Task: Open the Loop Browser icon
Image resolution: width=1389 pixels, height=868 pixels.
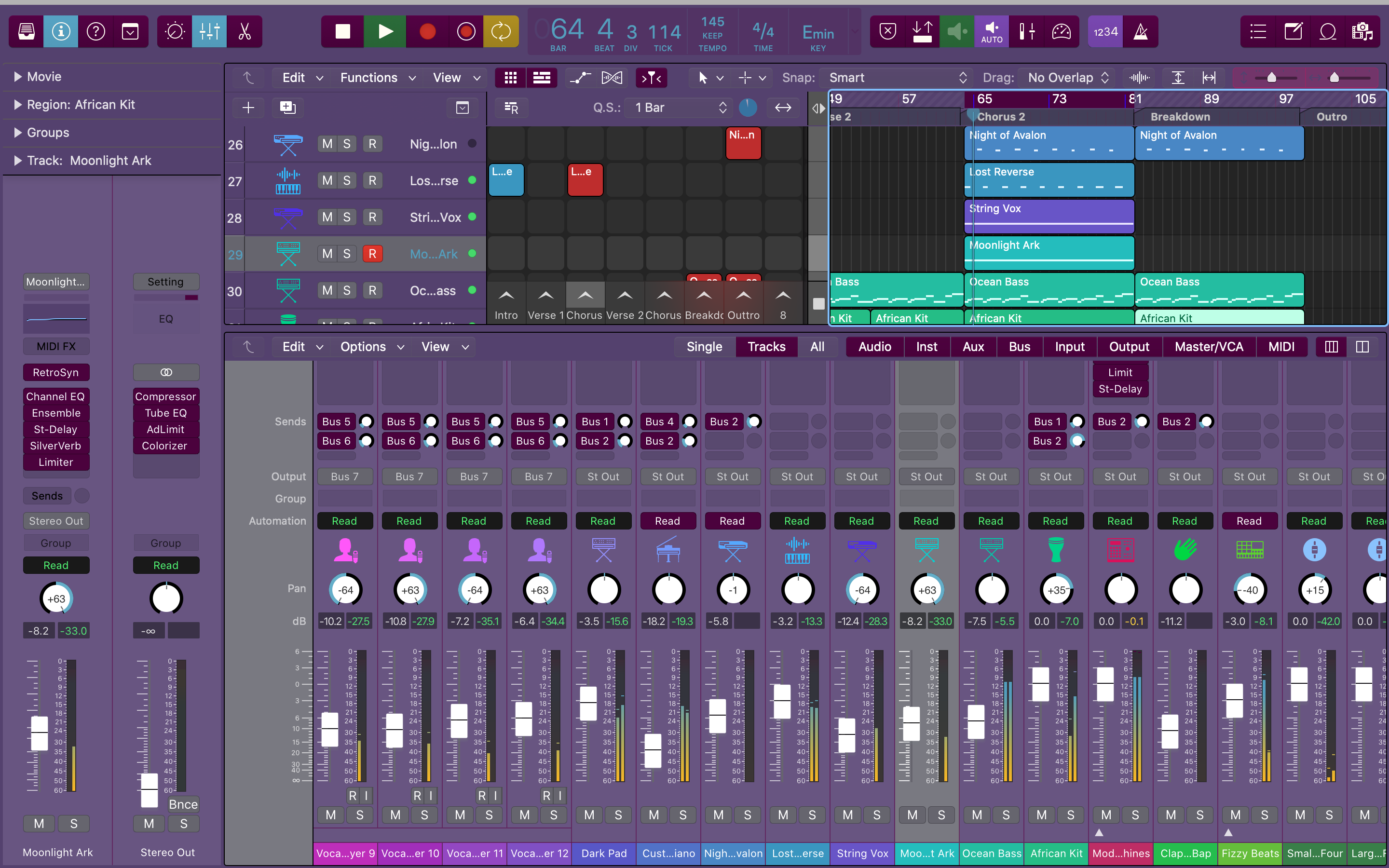Action: pos(1328,31)
